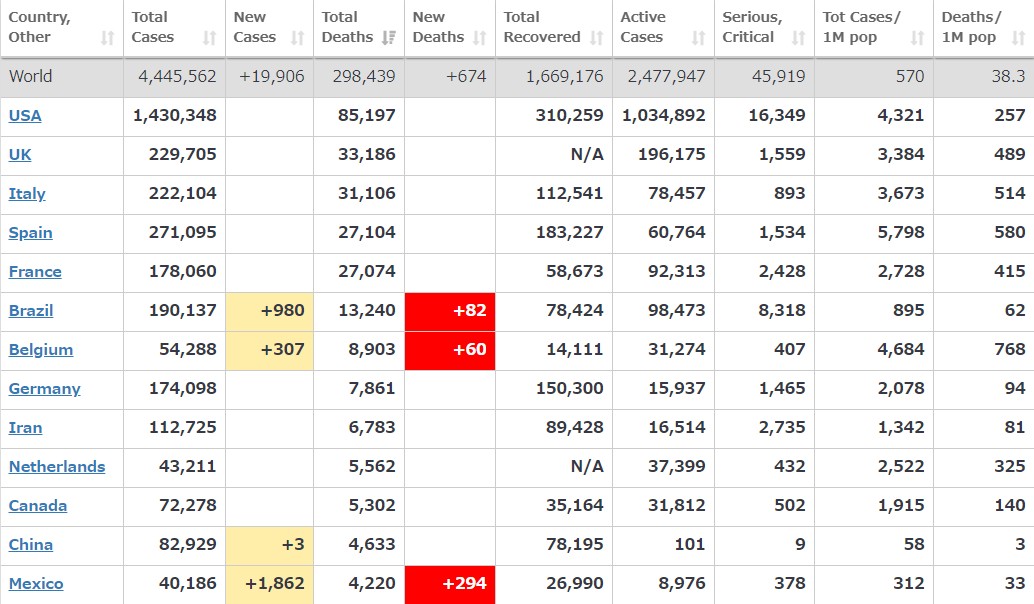Viewport: 1034px width, 604px height.
Task: Sort by New Deaths arrows icon
Action: tap(479, 38)
